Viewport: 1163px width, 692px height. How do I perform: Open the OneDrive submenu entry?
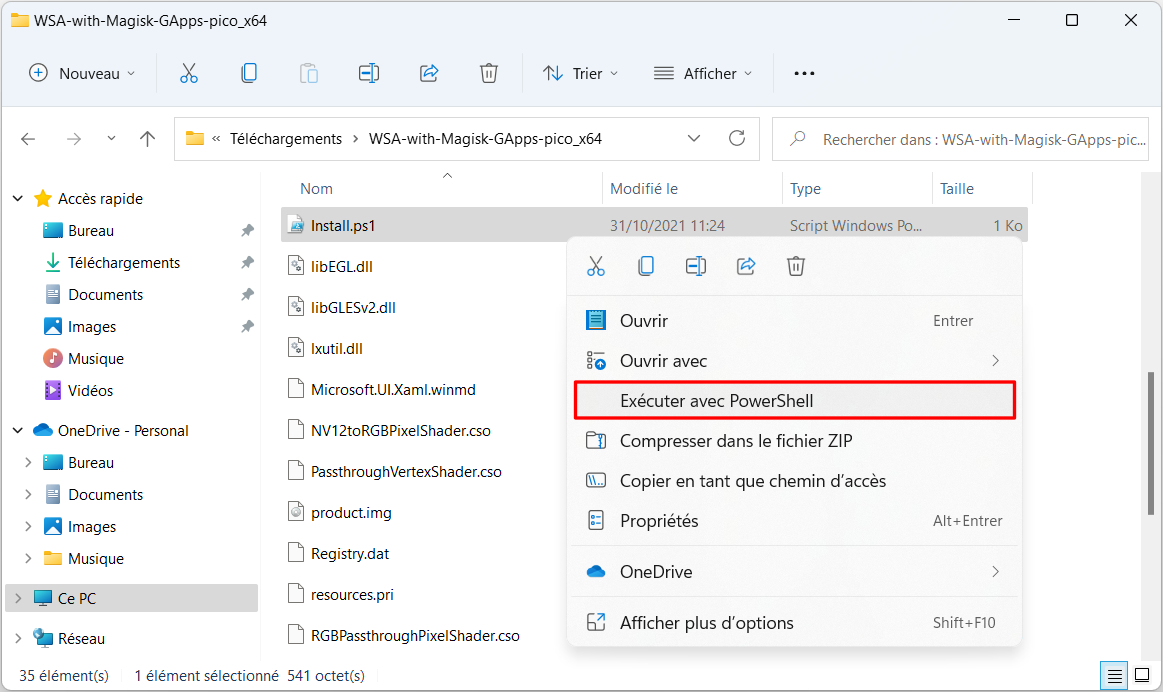(x=794, y=571)
